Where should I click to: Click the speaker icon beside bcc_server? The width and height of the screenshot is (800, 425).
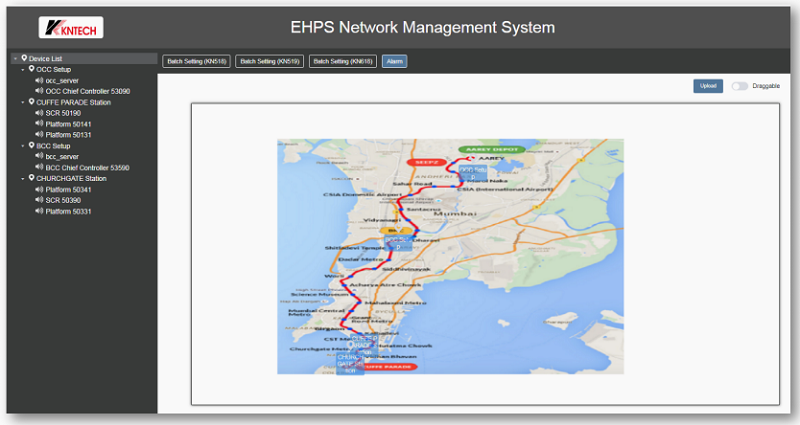coord(39,156)
